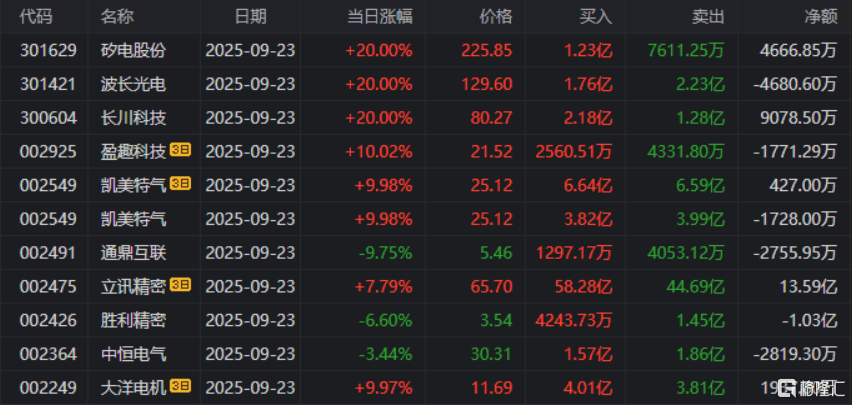852x405 pixels.
Task: Click the 买入 column header
Action: point(596,16)
